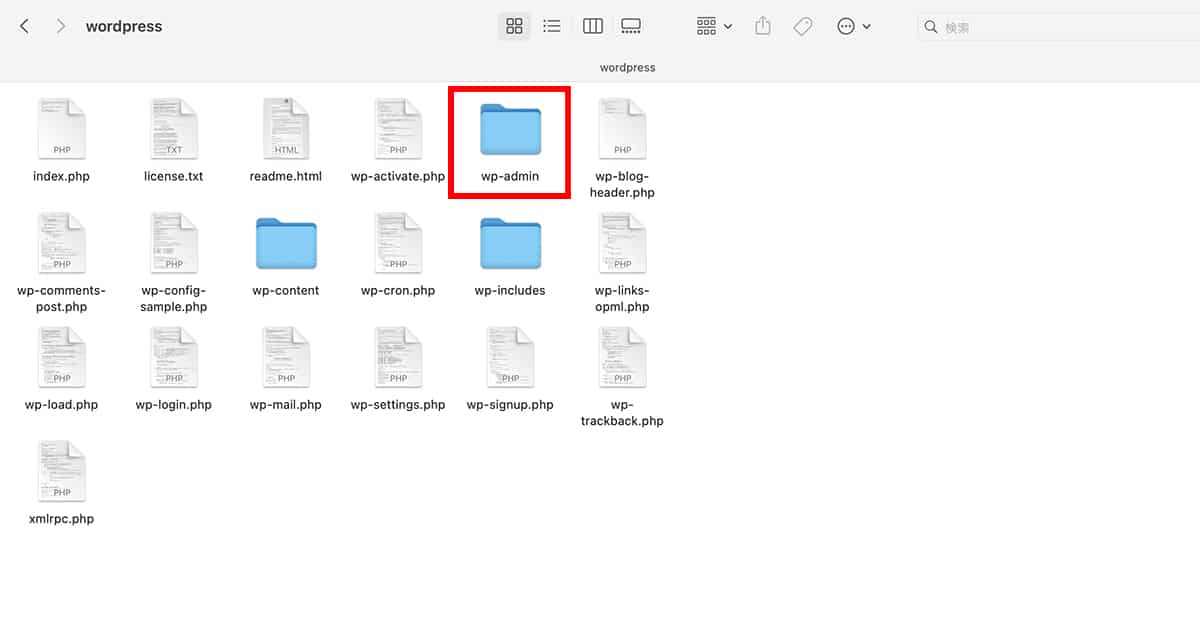Click the wp-content folder name label
The width and height of the screenshot is (1200, 627).
pyautogui.click(x=286, y=291)
